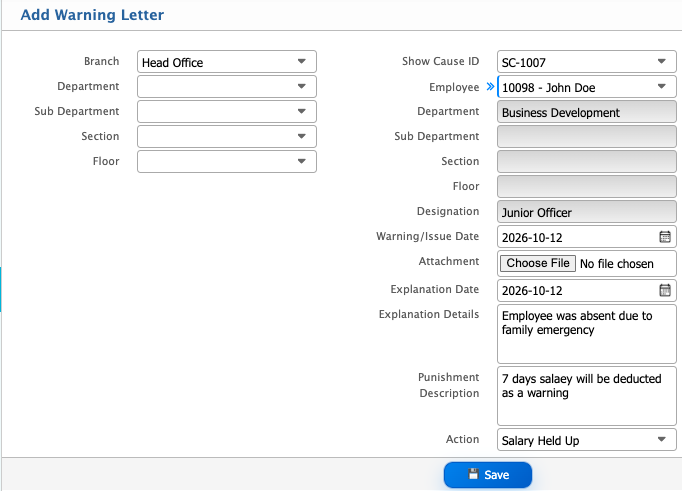The width and height of the screenshot is (682, 491).
Task: Click the Warning/Issue Date label
Action: [x=427, y=236]
